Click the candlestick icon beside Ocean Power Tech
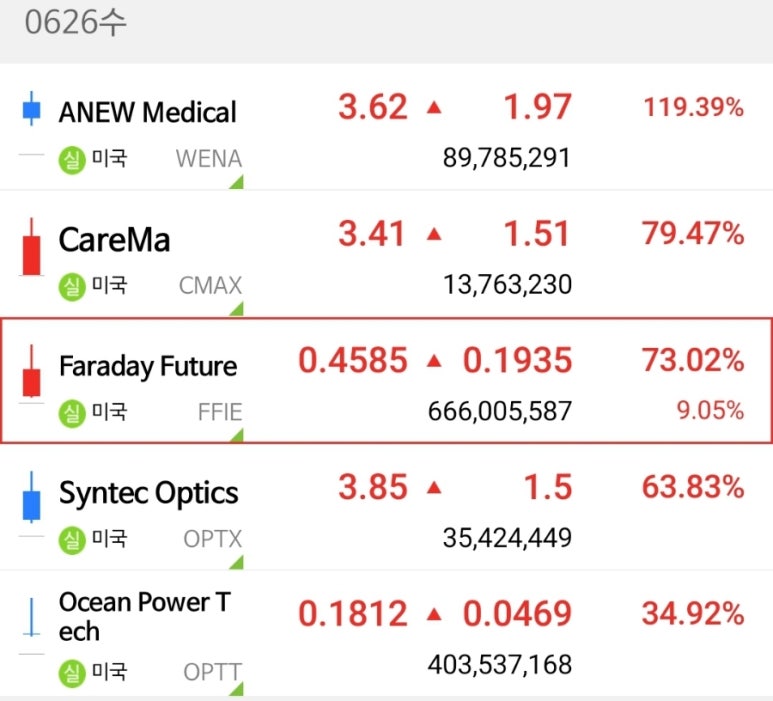 tap(32, 617)
